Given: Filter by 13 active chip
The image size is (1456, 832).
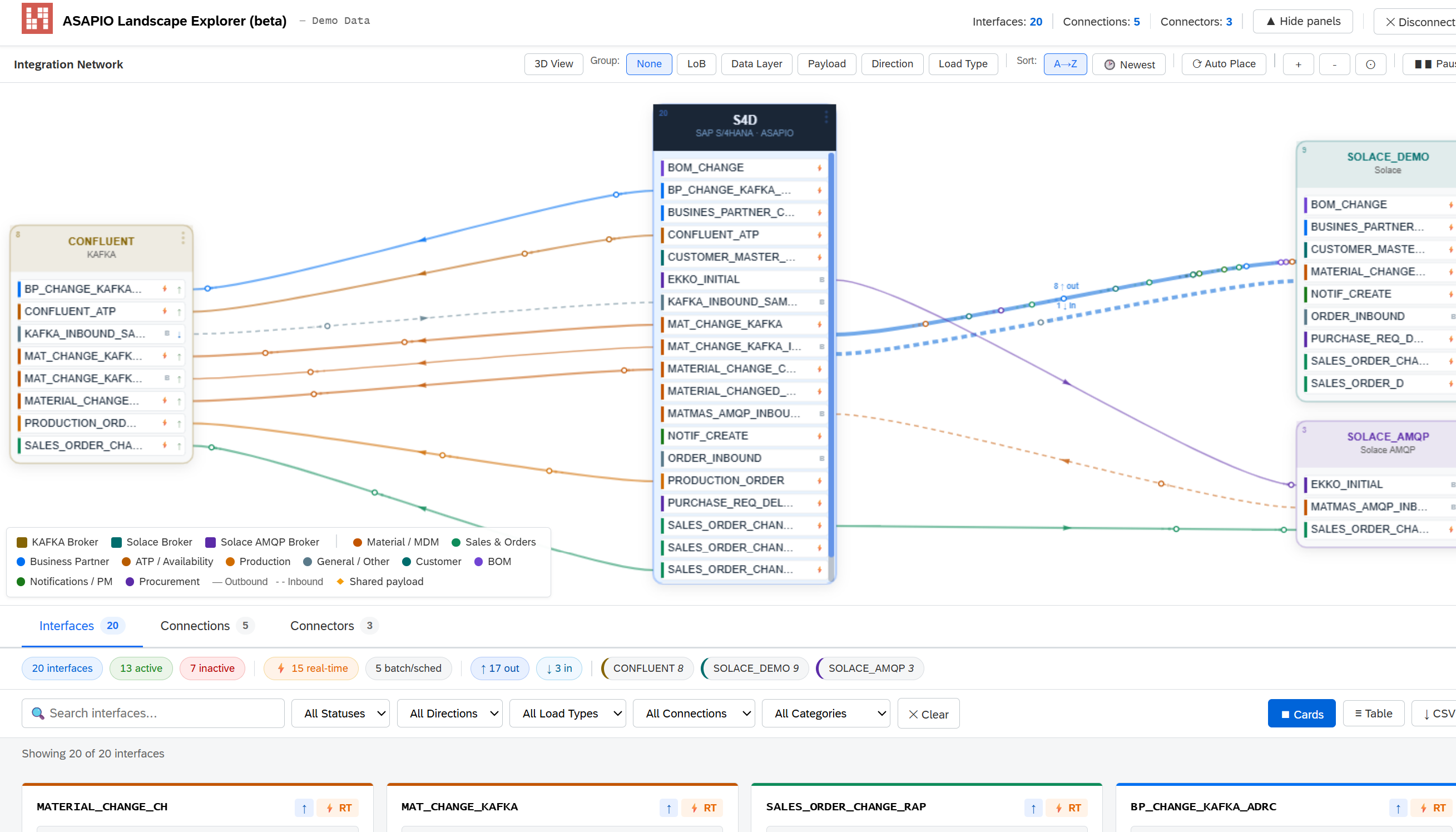Looking at the screenshot, I should [141, 668].
